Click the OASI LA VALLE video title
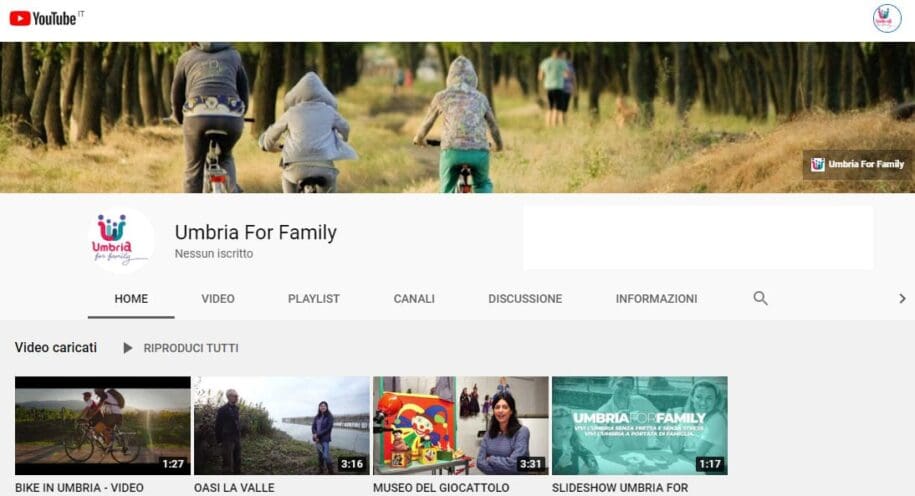Viewport: 915px width, 496px height. (x=234, y=488)
